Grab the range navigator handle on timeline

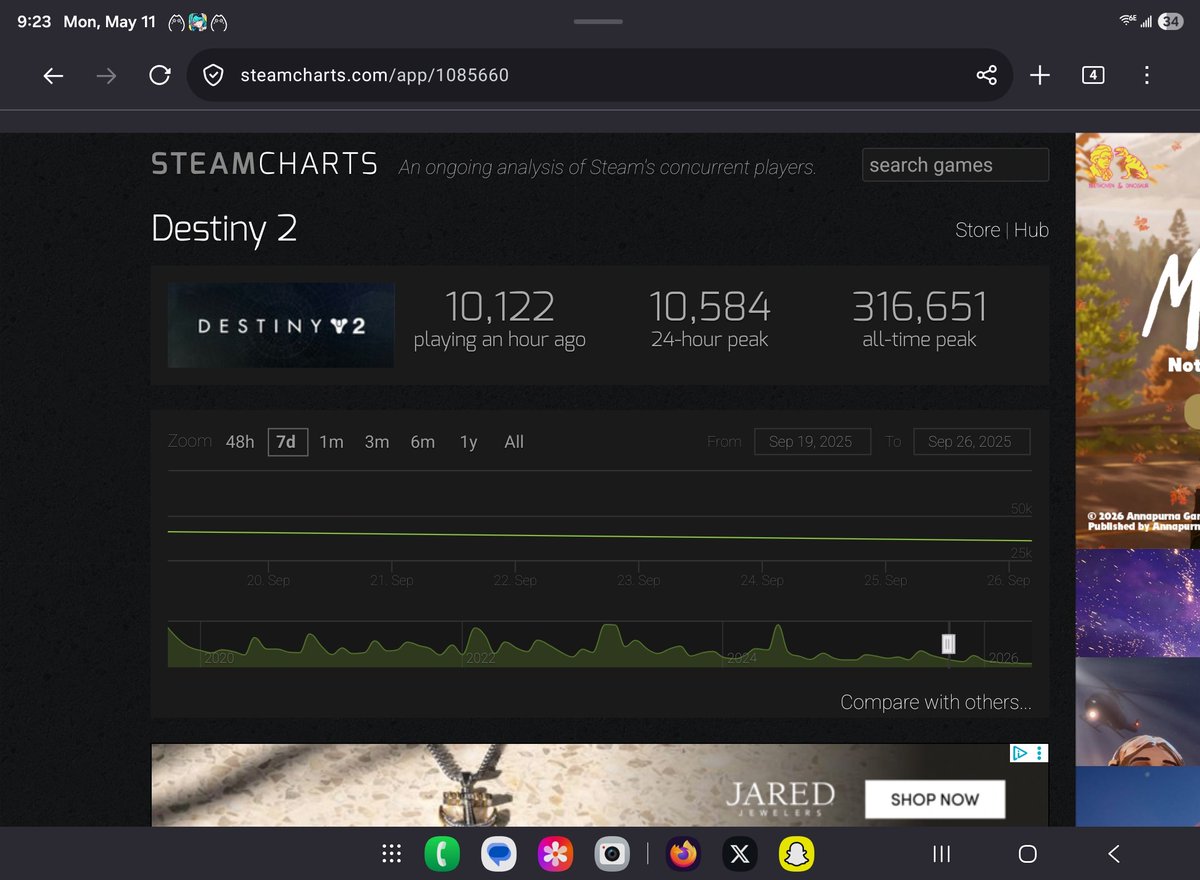pyautogui.click(x=948, y=645)
